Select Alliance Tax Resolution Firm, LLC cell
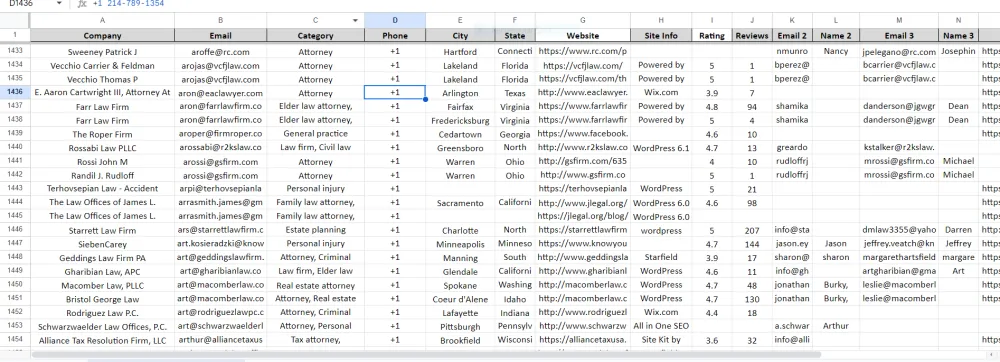This screenshot has height=362, width=1000. [102, 340]
